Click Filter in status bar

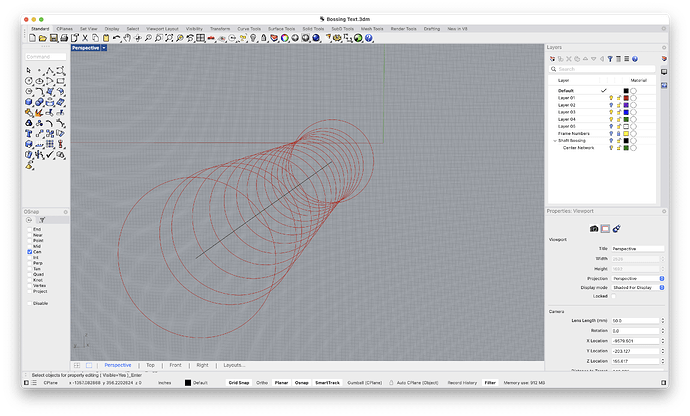point(490,383)
